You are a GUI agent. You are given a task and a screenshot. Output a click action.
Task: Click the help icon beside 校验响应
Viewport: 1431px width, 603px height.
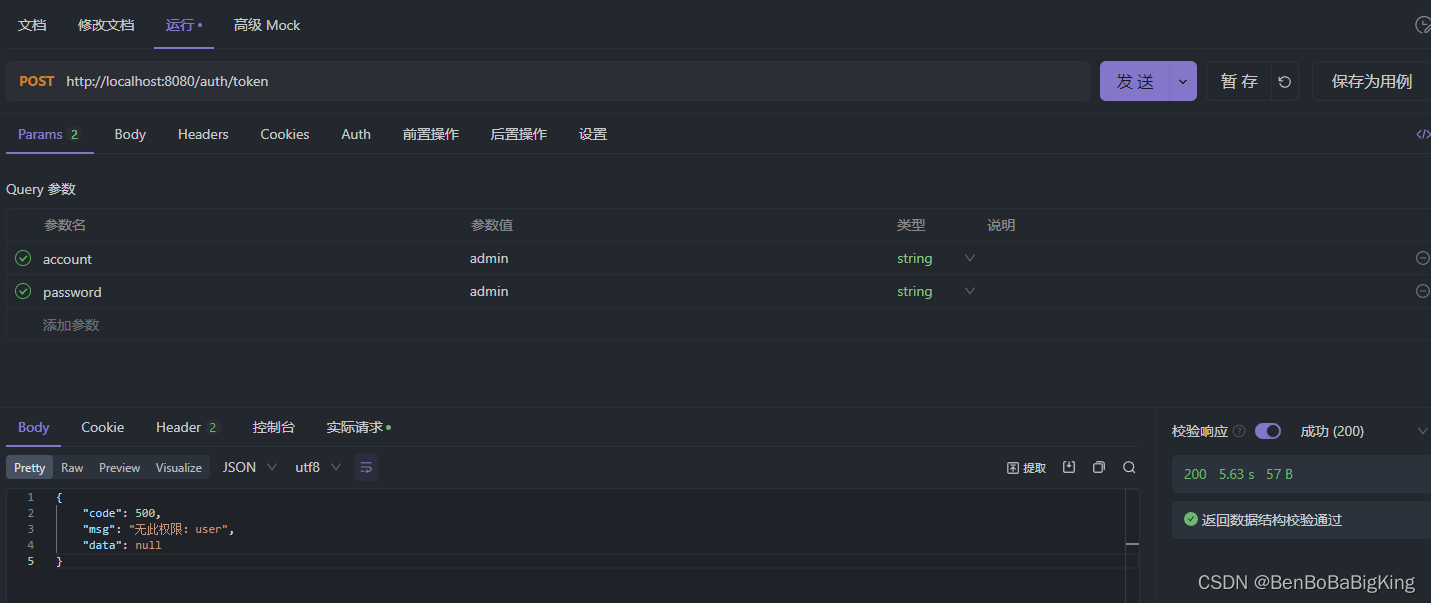[x=1239, y=431]
